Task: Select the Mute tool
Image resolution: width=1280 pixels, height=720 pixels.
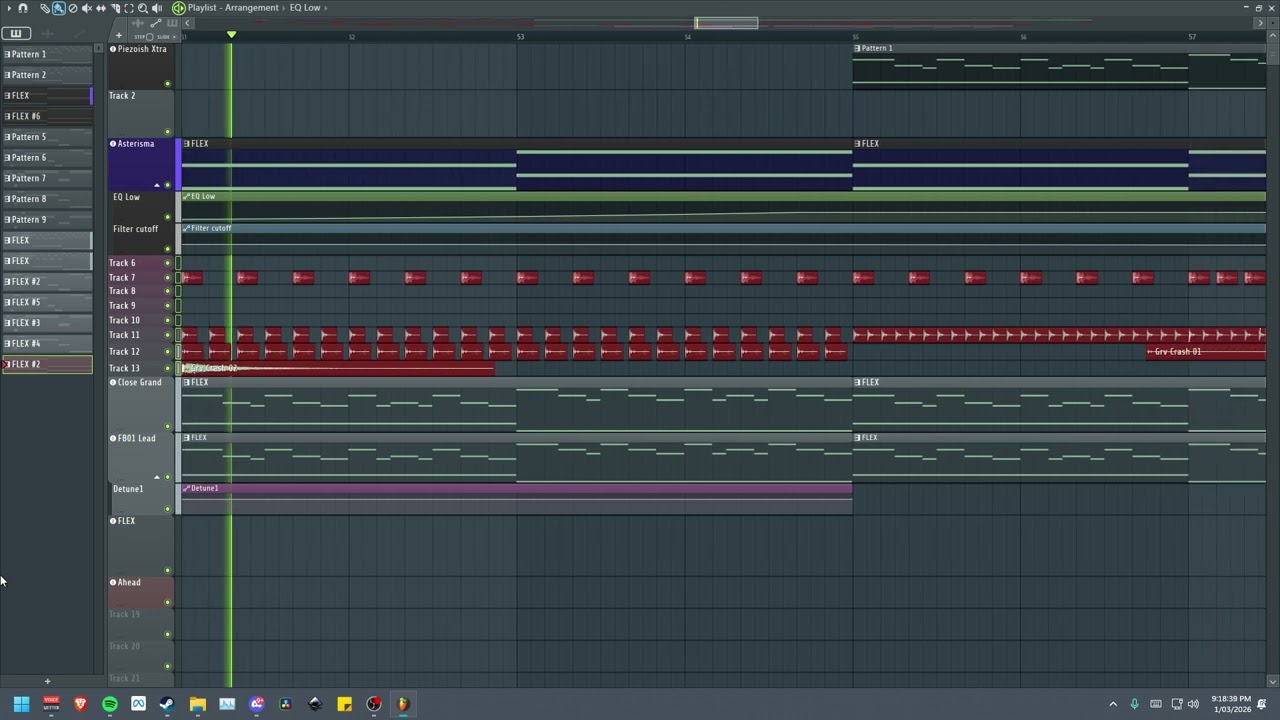Action: [x=87, y=8]
